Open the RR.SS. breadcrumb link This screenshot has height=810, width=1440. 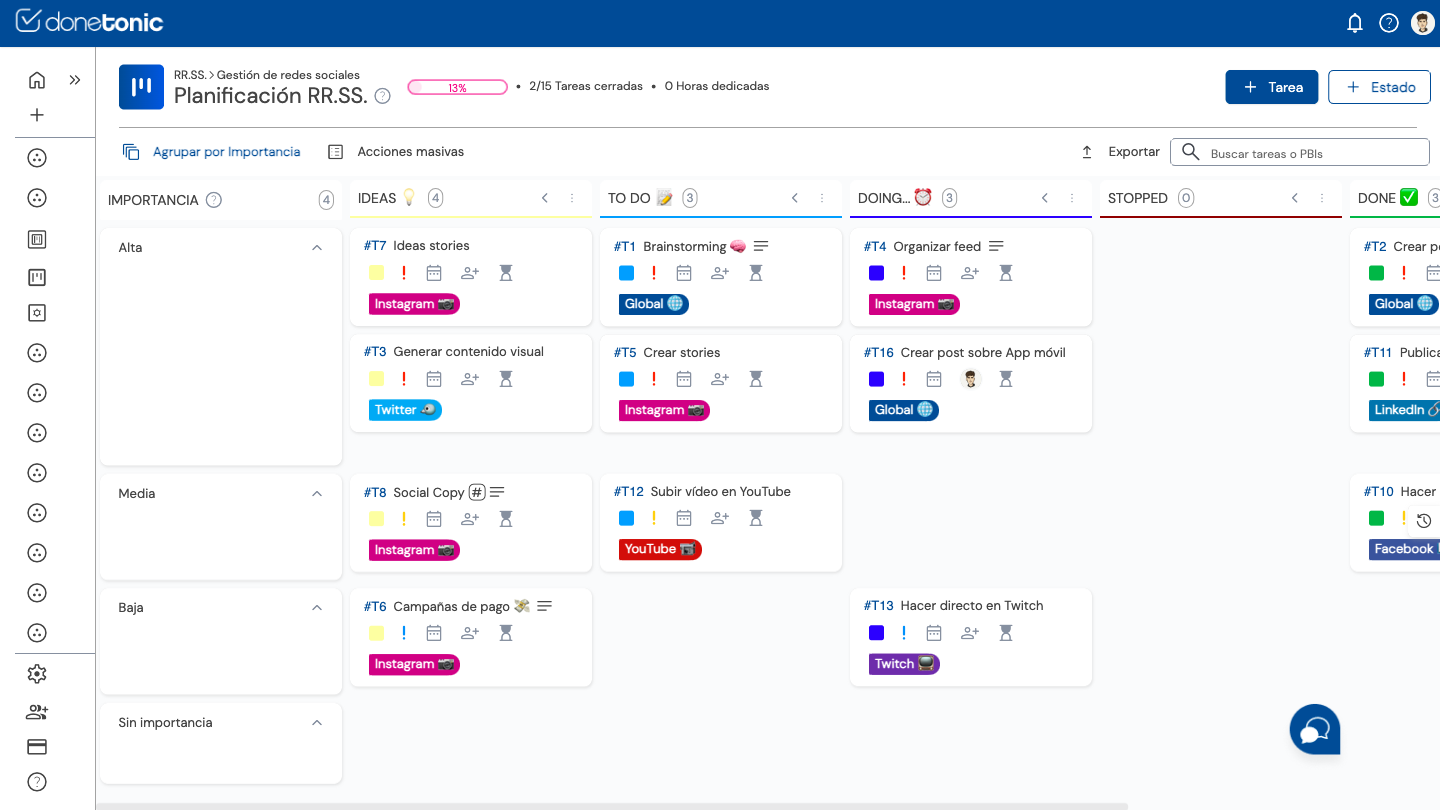pyautogui.click(x=190, y=75)
